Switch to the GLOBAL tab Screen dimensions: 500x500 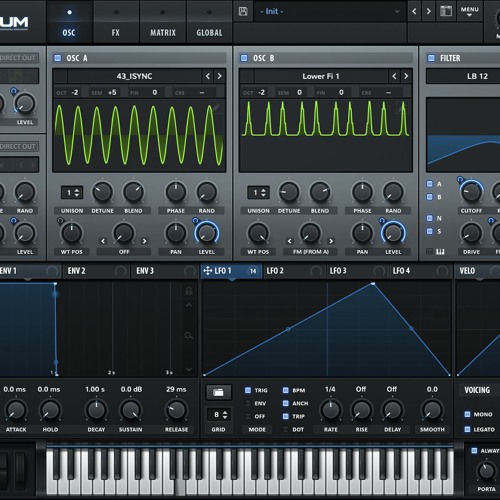[209, 22]
